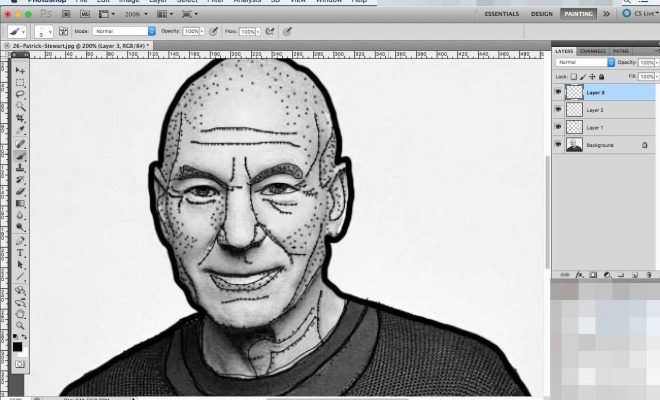The image size is (660, 400).
Task: Select the Brush tool in toolbox
Action: click(20, 156)
